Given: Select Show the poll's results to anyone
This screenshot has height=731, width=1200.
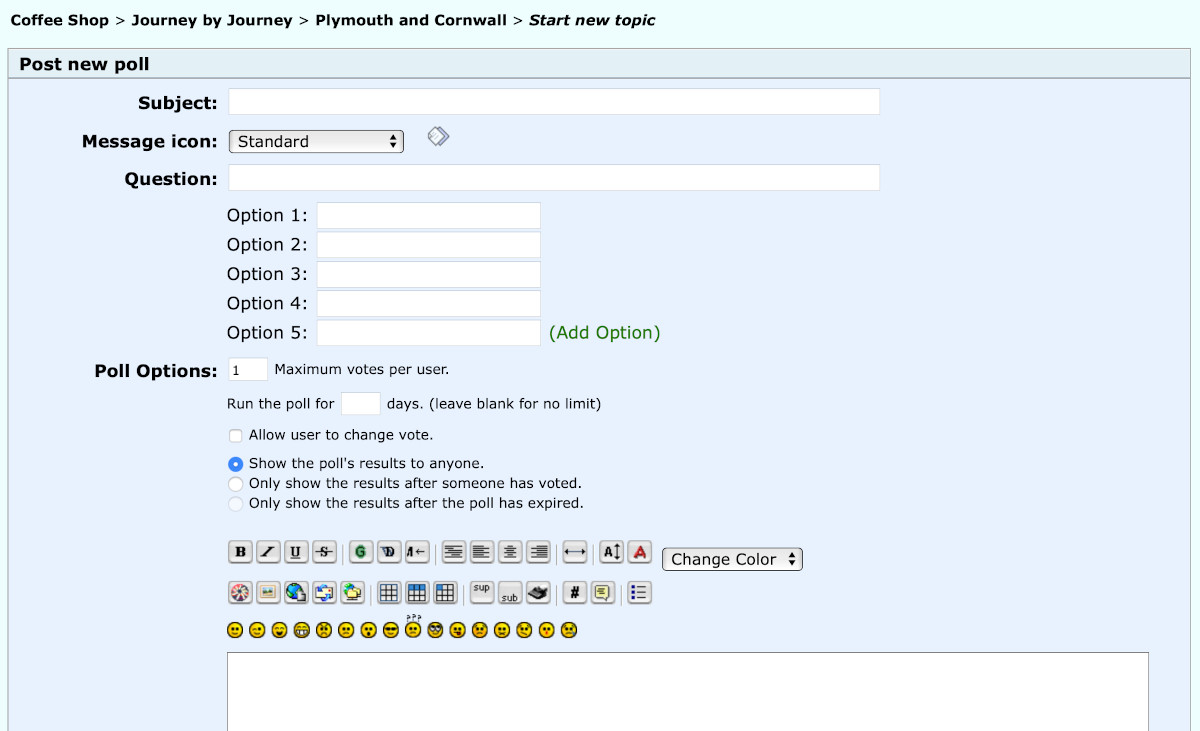Looking at the screenshot, I should pyautogui.click(x=236, y=464).
